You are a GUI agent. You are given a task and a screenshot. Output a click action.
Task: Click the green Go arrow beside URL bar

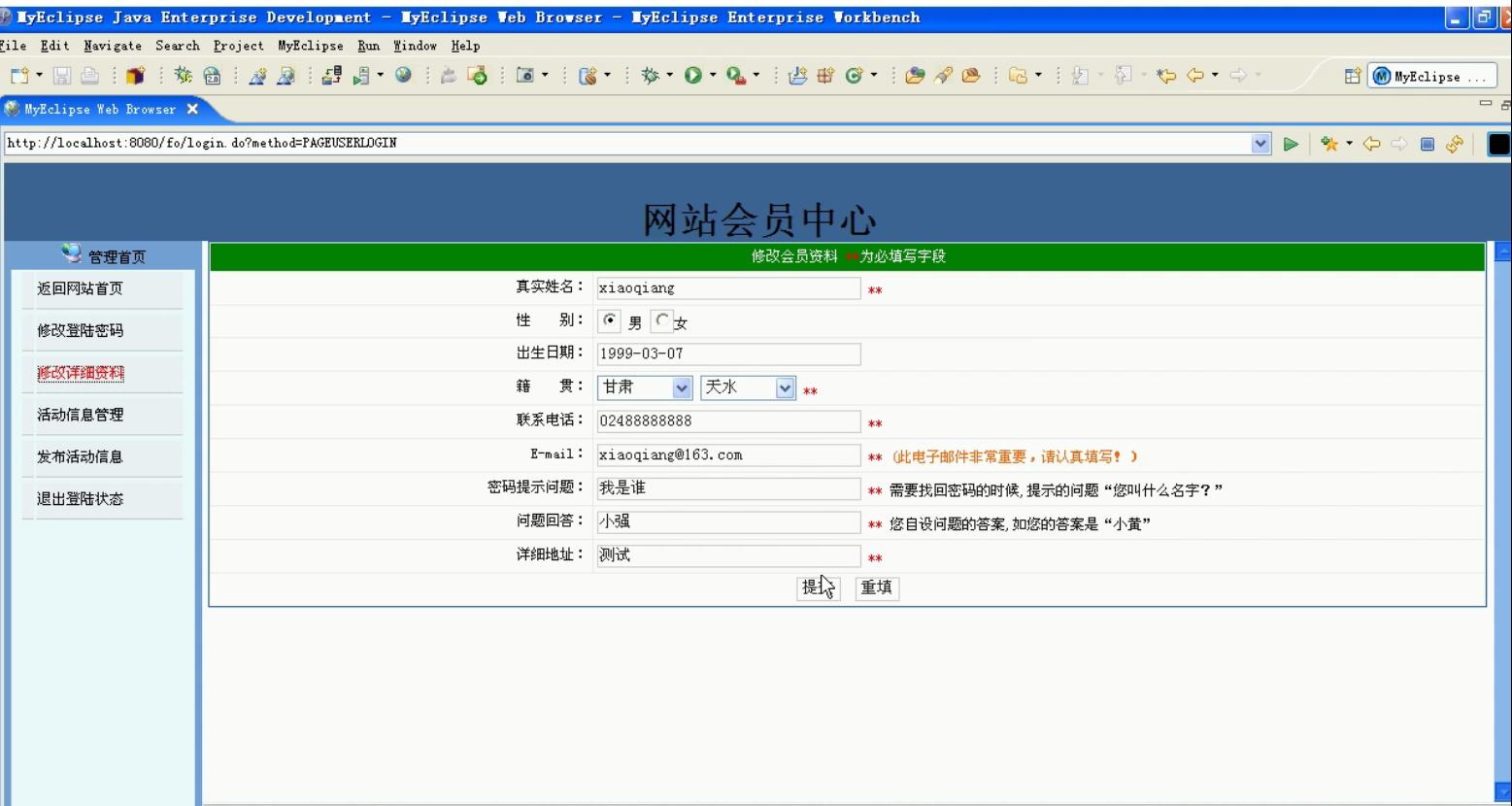[1291, 144]
